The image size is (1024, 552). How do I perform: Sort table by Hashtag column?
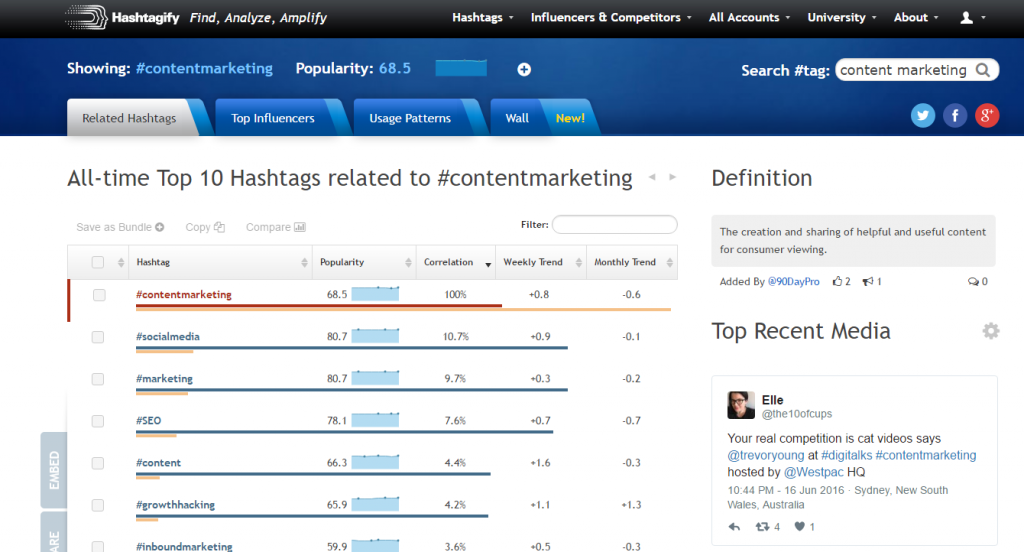[221, 262]
